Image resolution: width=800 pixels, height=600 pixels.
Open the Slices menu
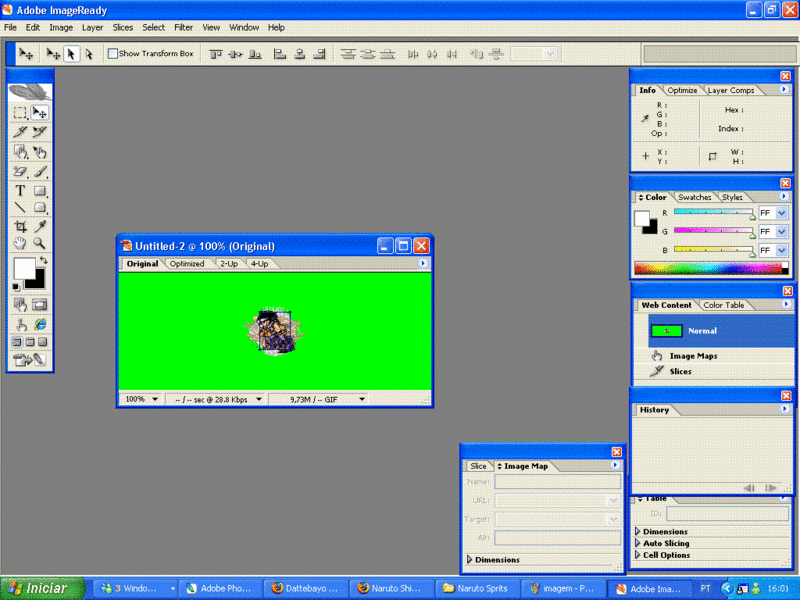tap(122, 28)
